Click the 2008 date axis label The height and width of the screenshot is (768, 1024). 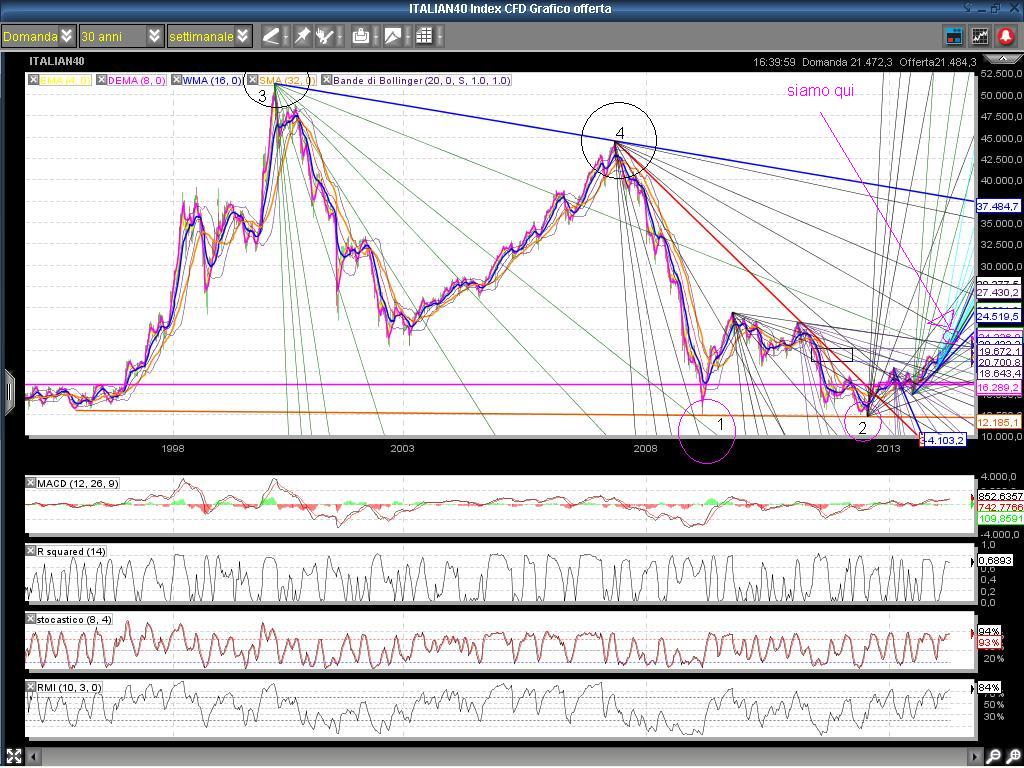click(645, 448)
